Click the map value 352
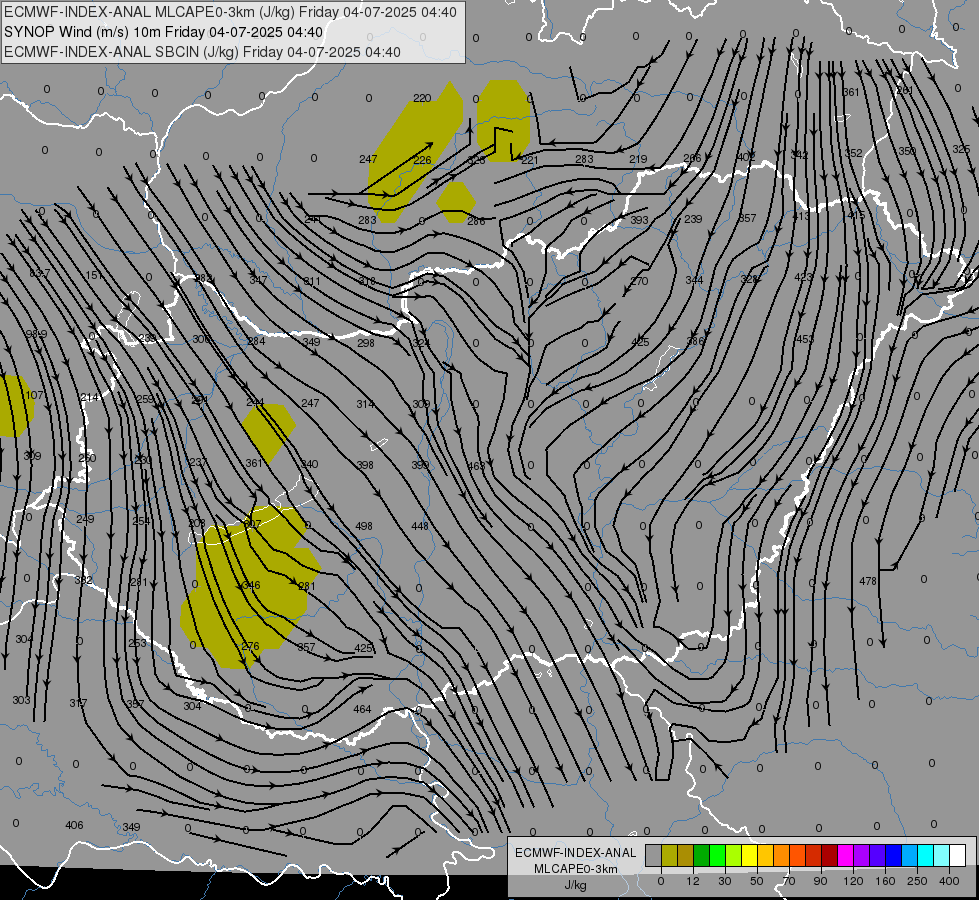The image size is (979, 900). (x=853, y=153)
